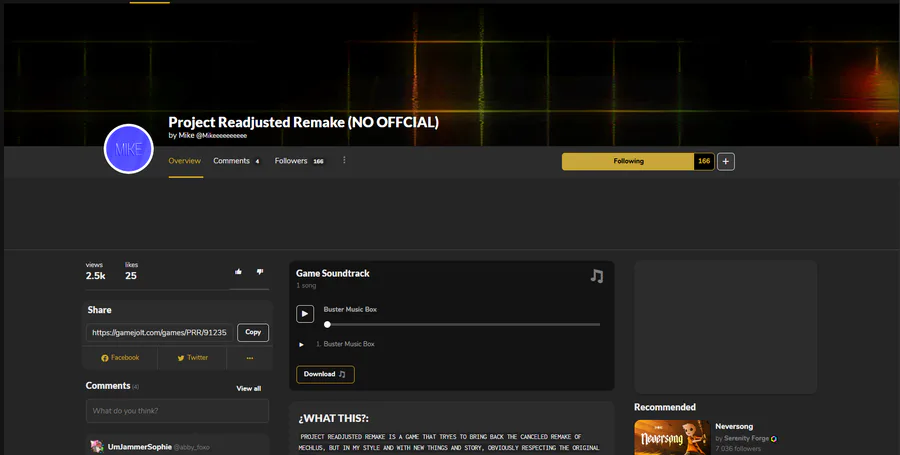Open UmJammerSophie's profile
900x455 pixels.
pyautogui.click(x=139, y=446)
